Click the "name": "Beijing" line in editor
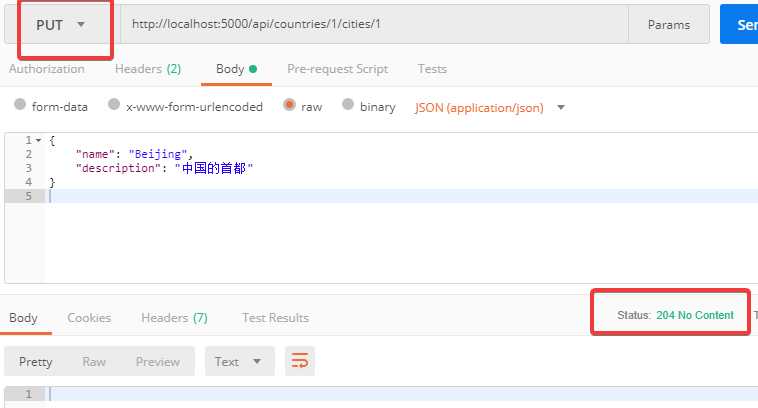This screenshot has width=758, height=408. tap(134, 154)
